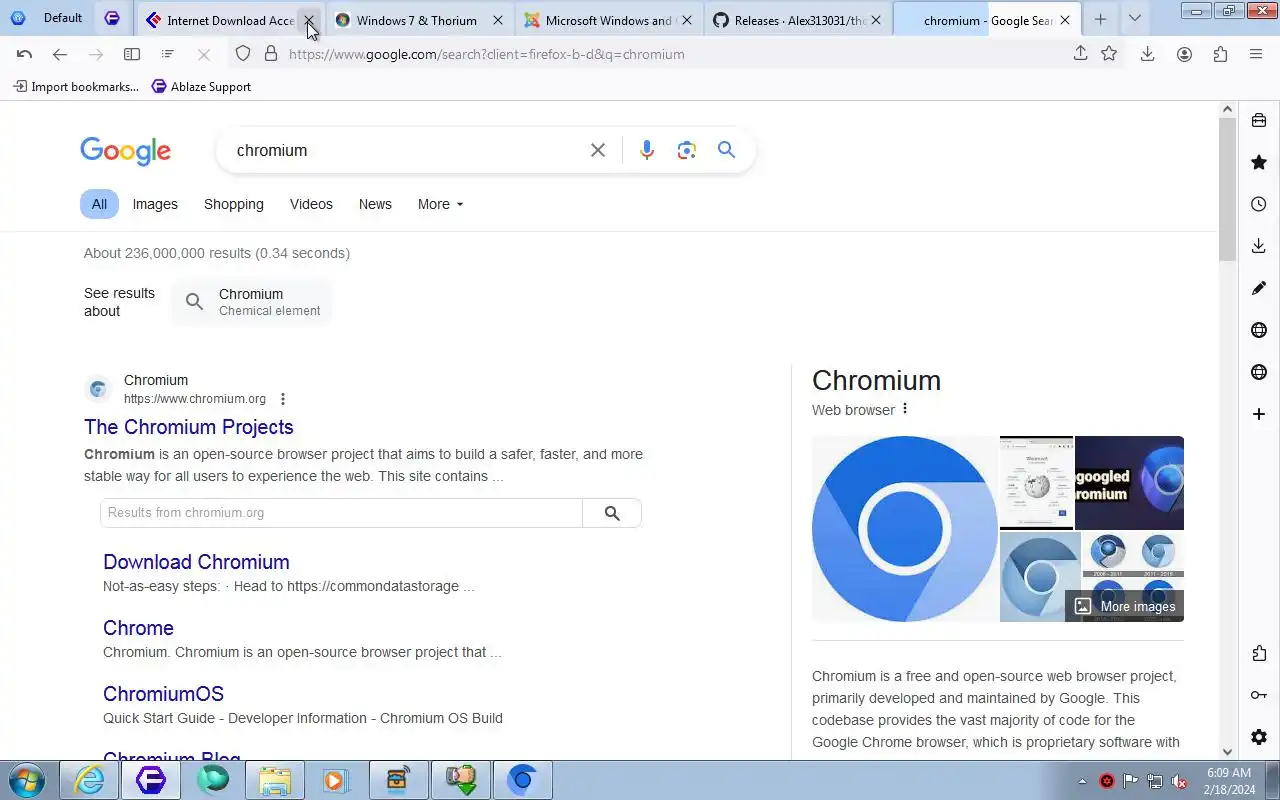1280x800 pixels.
Task: Click the undo close tab icon
Action: 25,54
